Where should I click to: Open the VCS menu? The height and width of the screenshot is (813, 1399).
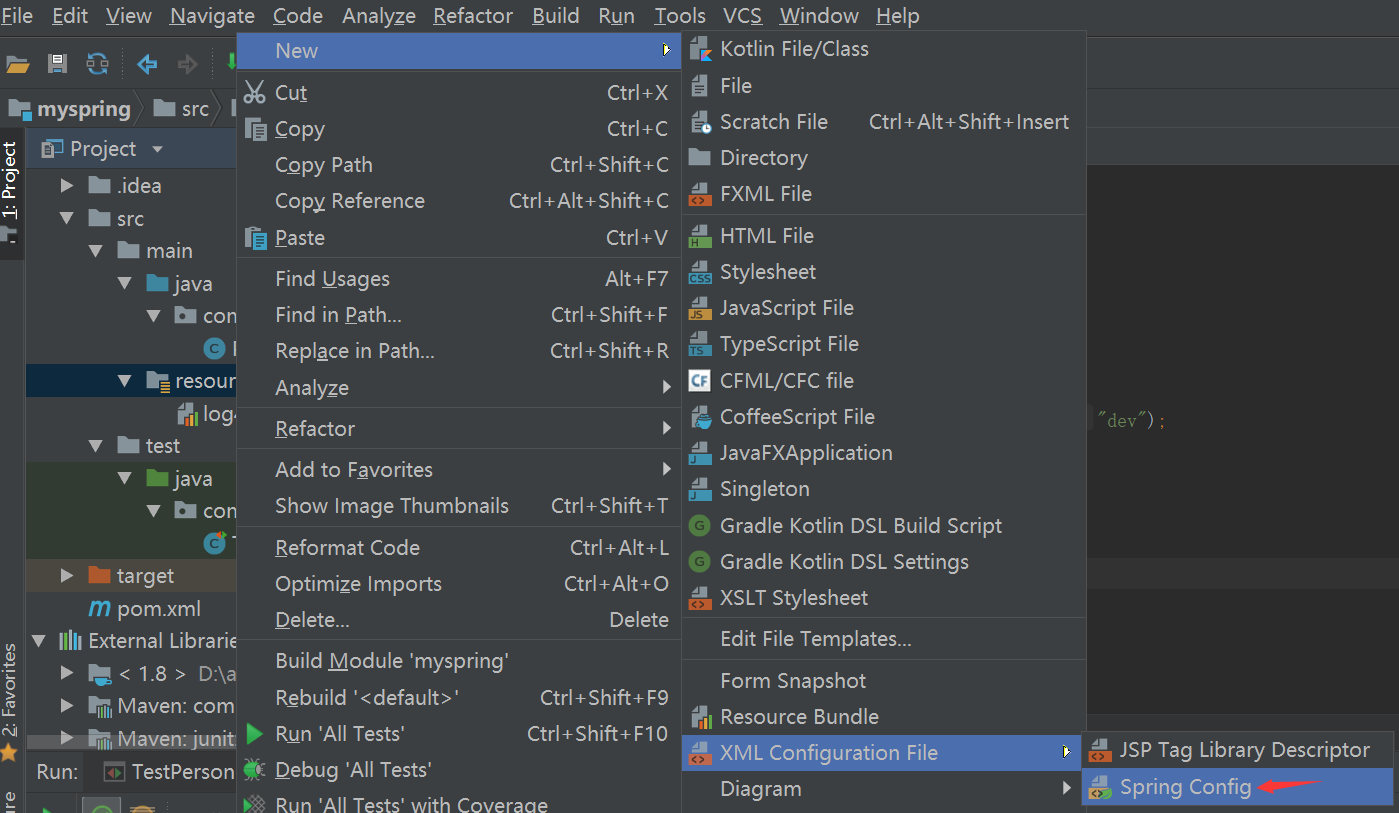(742, 16)
